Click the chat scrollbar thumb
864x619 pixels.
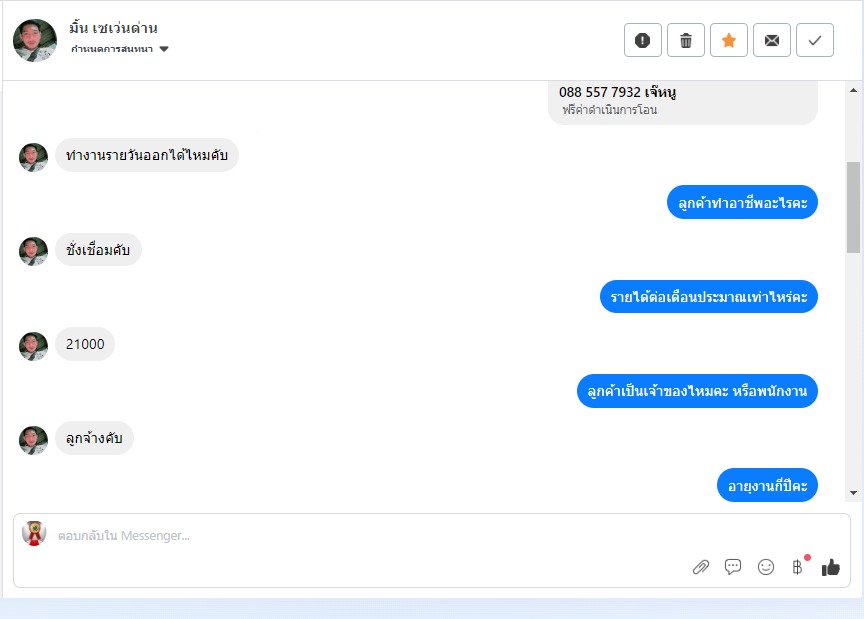tap(853, 207)
